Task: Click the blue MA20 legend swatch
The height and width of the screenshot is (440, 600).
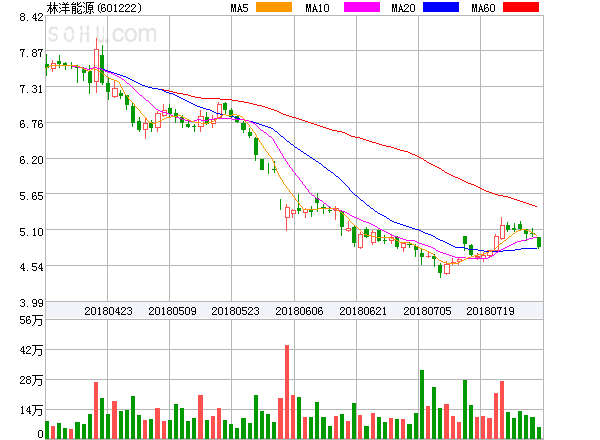Action: (441, 7)
